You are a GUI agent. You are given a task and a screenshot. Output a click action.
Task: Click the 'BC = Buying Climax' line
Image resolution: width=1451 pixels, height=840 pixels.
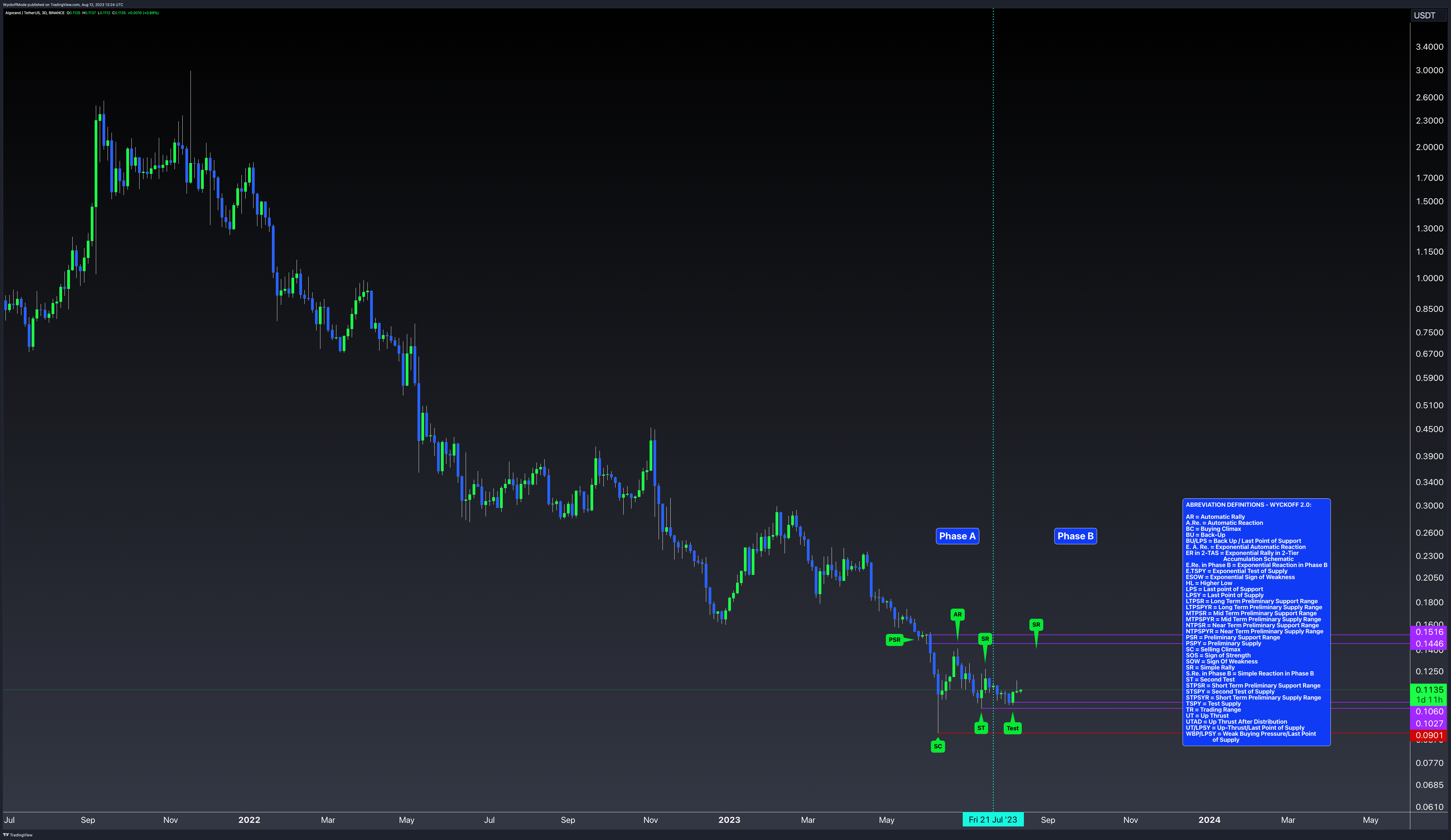[1213, 529]
